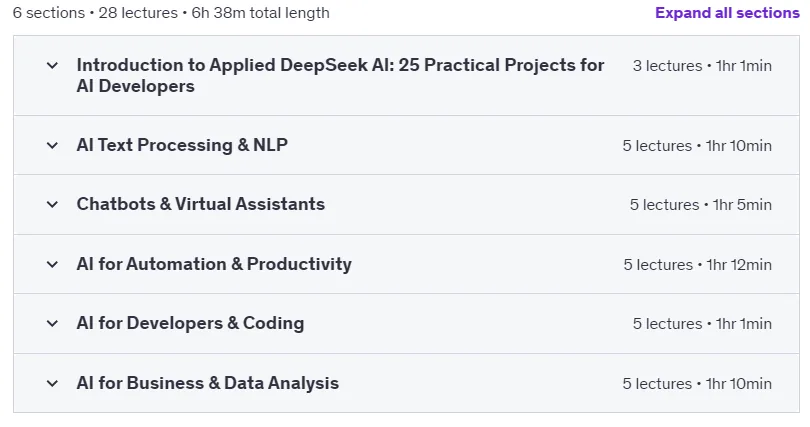
Task: Click the 6 sections • 28 lectures summary text
Action: pyautogui.click(x=95, y=13)
